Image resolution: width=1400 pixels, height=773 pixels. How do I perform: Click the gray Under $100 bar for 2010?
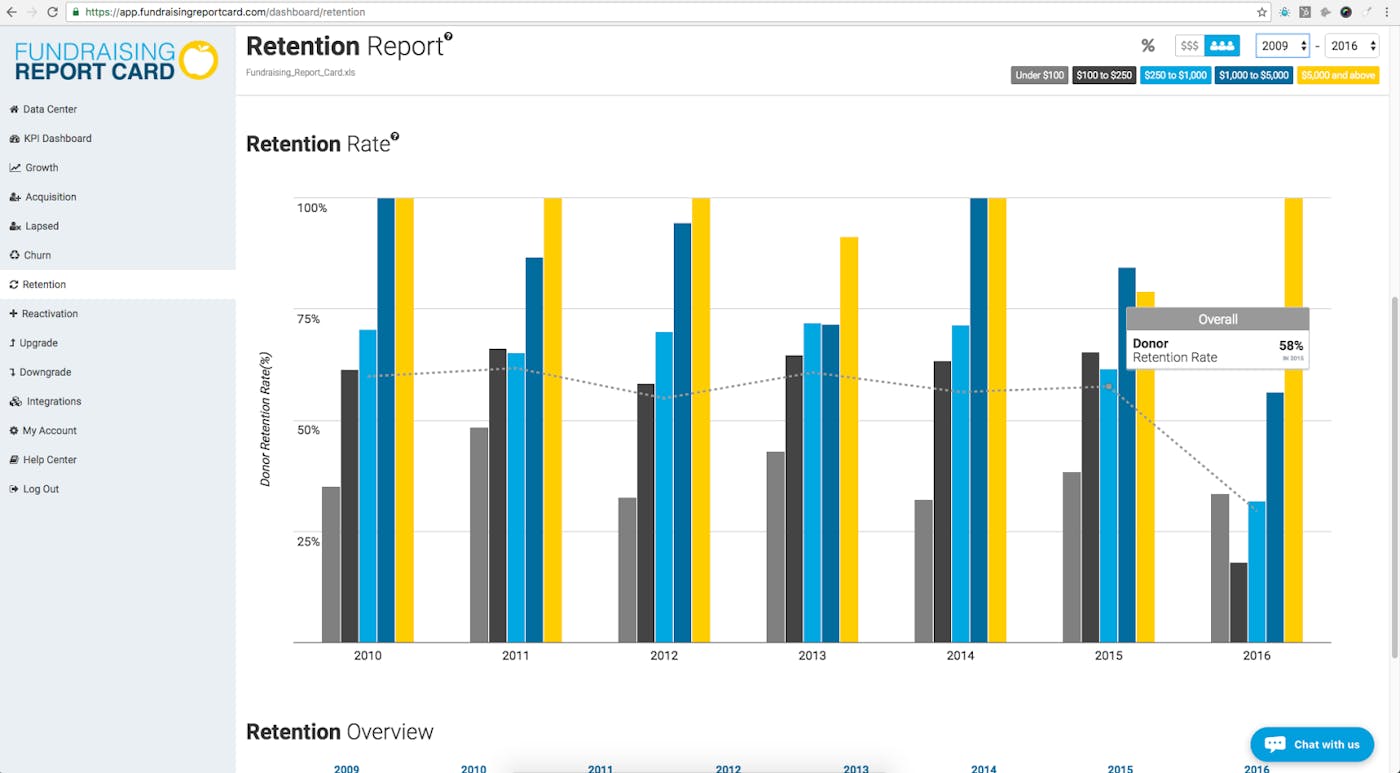point(331,564)
